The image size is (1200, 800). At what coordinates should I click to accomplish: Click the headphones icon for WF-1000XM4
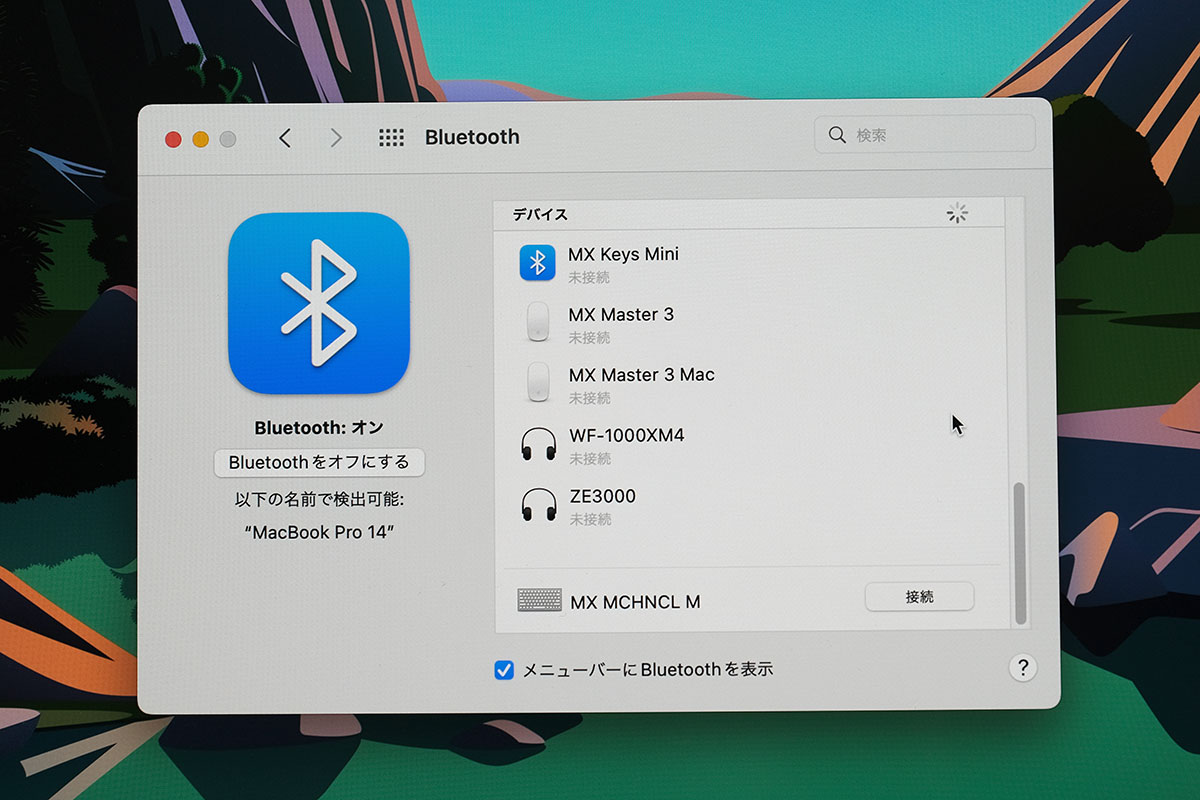[539, 445]
